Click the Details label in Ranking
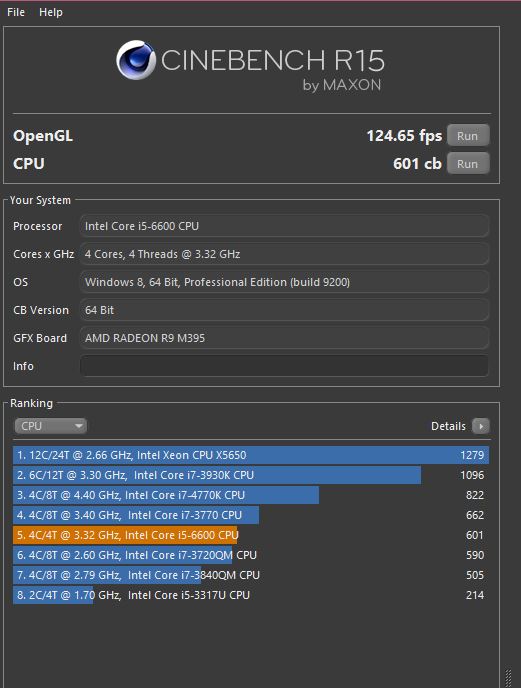Image resolution: width=521 pixels, height=688 pixels. [448, 426]
